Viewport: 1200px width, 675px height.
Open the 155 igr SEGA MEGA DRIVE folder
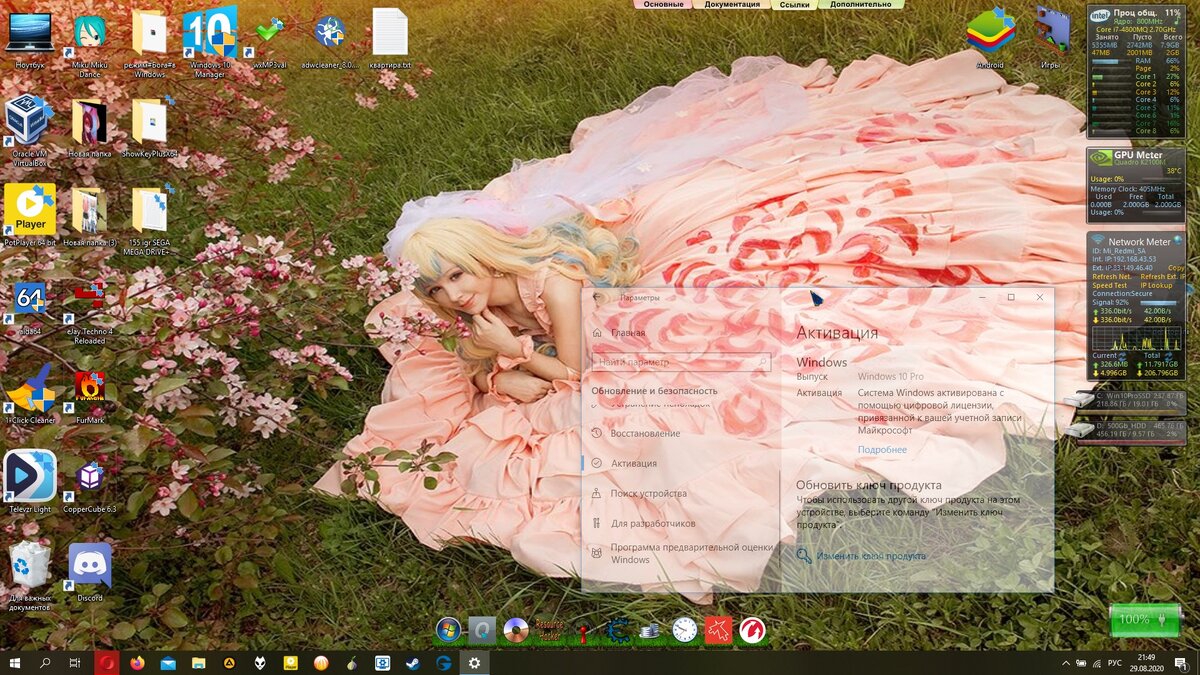click(x=150, y=220)
